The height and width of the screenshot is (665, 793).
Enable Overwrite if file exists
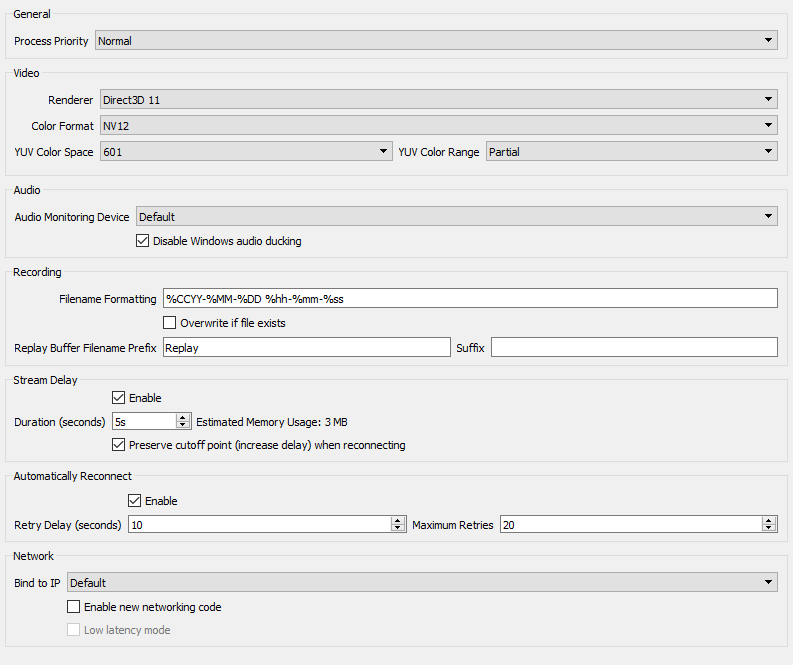170,323
